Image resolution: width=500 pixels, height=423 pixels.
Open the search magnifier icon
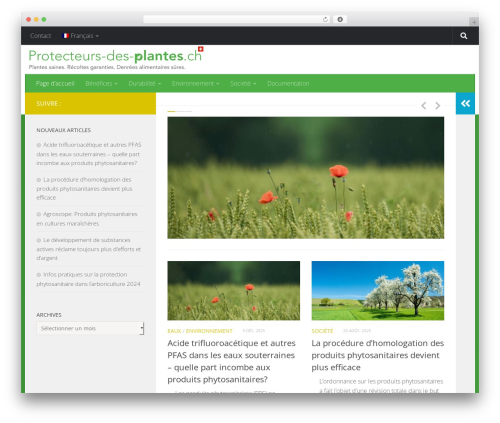point(463,36)
